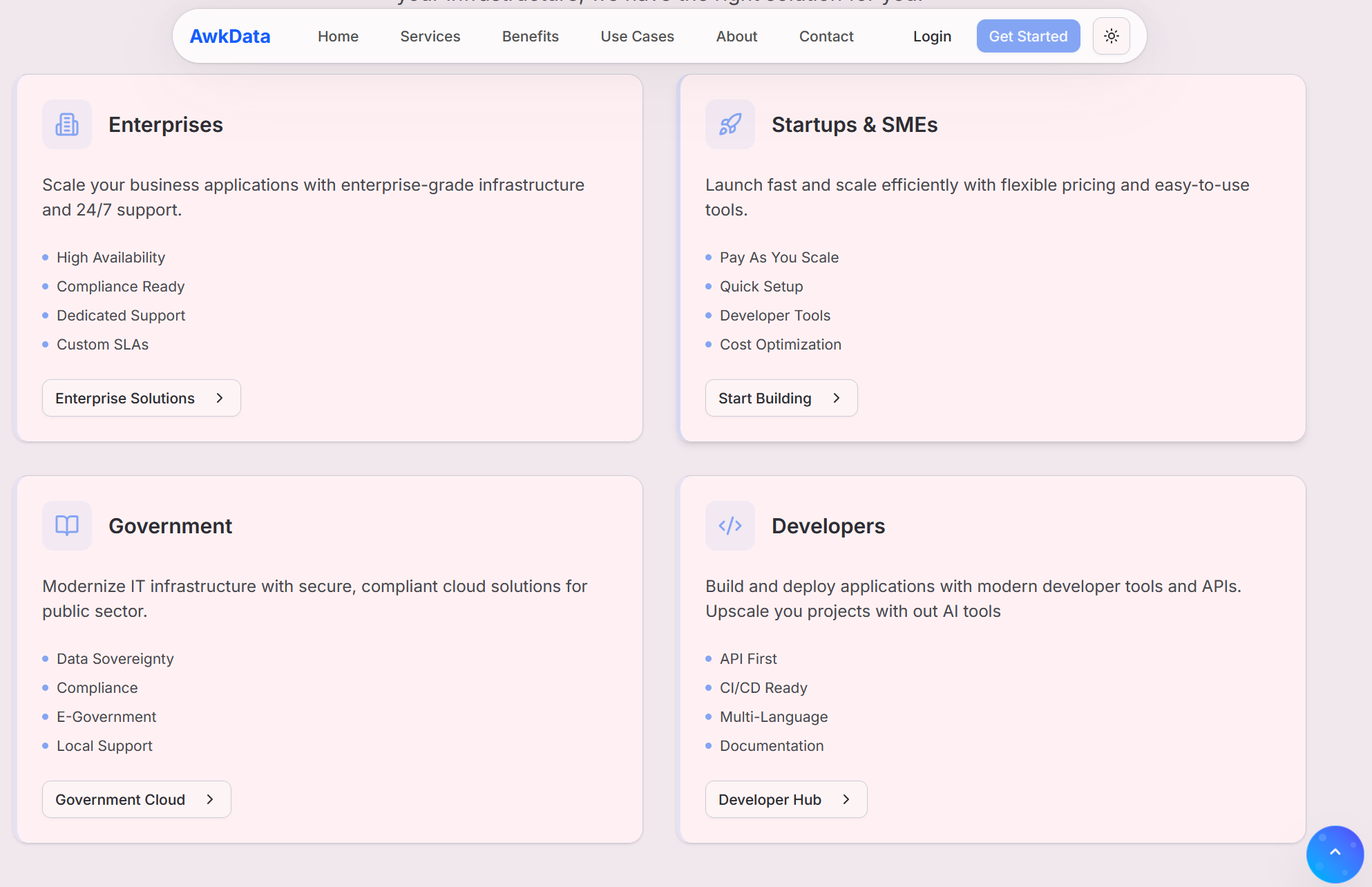The height and width of the screenshot is (887, 1372).
Task: Click the Contact nav link
Action: pyautogui.click(x=826, y=36)
